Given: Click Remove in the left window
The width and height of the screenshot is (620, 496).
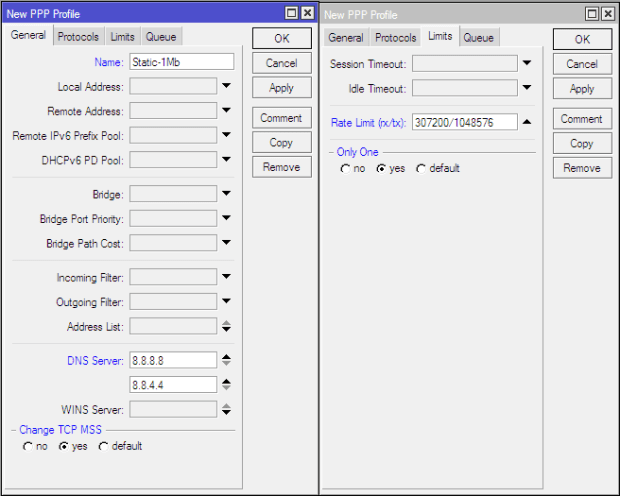Looking at the screenshot, I should [282, 167].
